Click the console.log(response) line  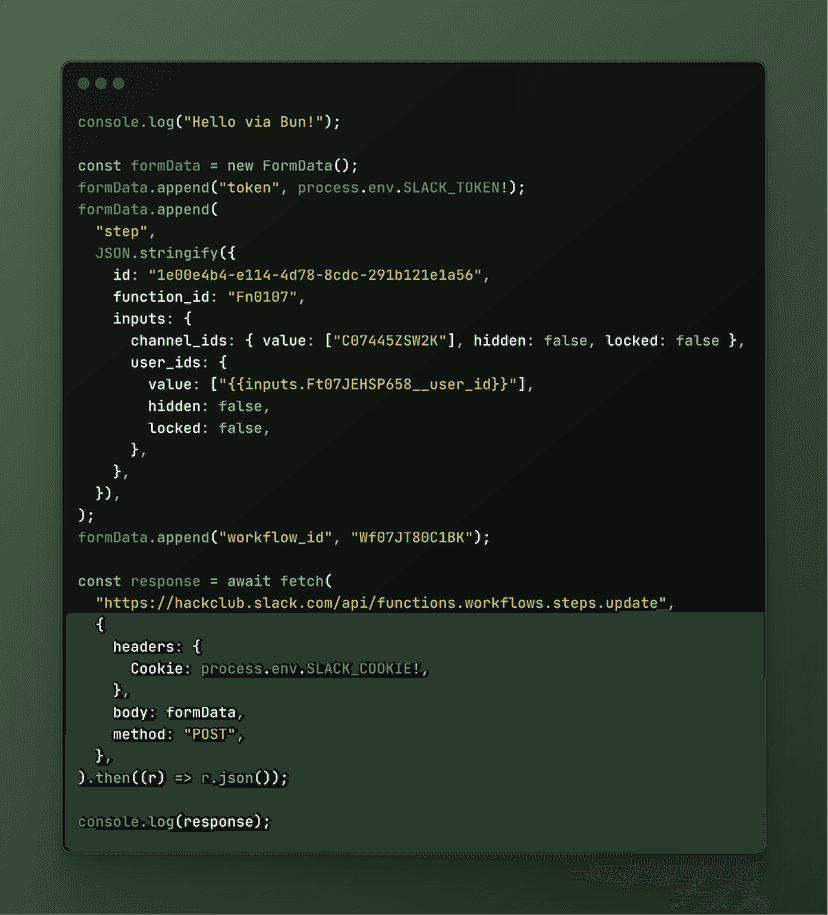coord(174,822)
